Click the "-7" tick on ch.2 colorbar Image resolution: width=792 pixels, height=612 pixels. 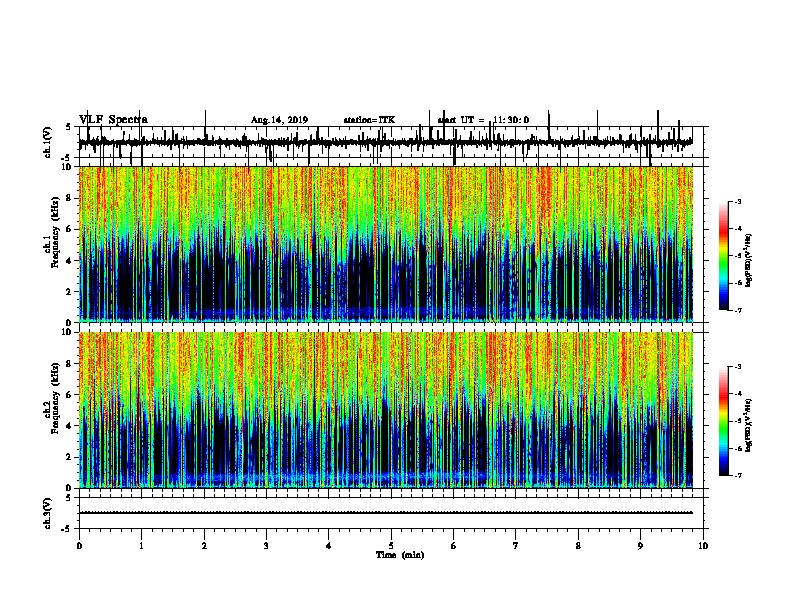tap(737, 475)
